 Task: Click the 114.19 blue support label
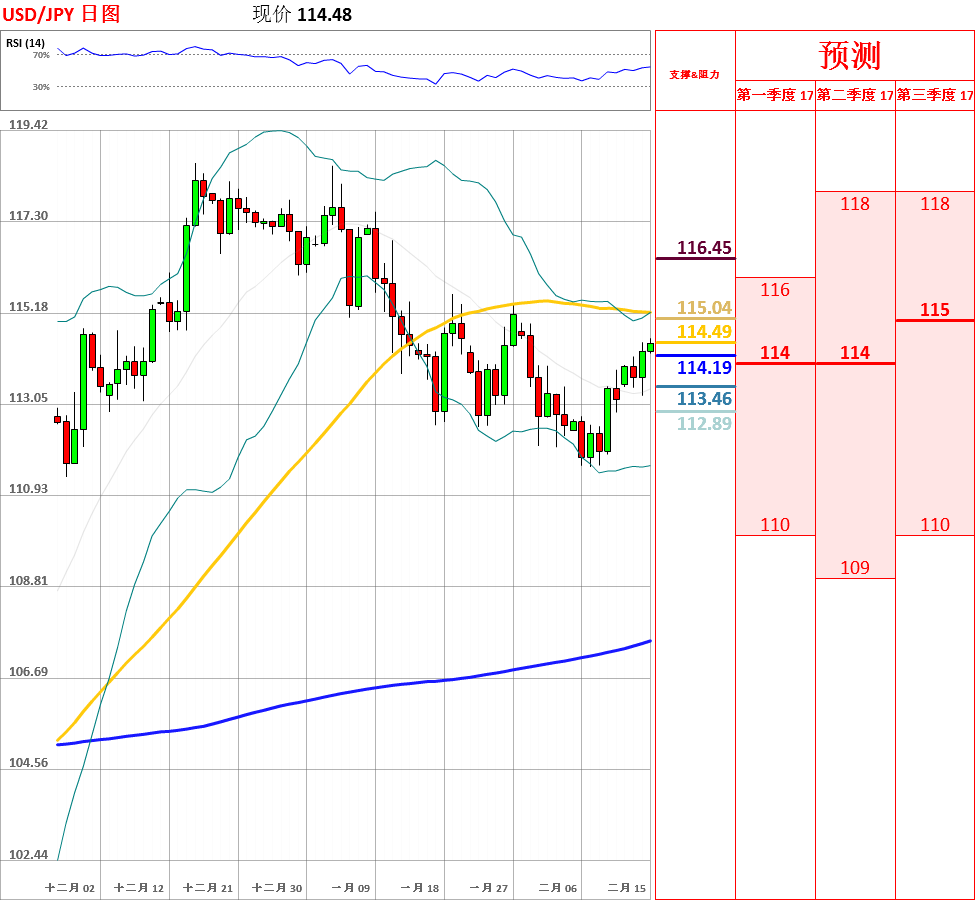[x=704, y=368]
